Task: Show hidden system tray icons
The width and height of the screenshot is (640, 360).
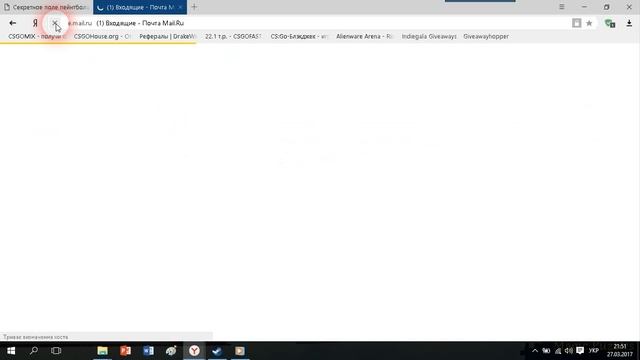Action: point(535,351)
